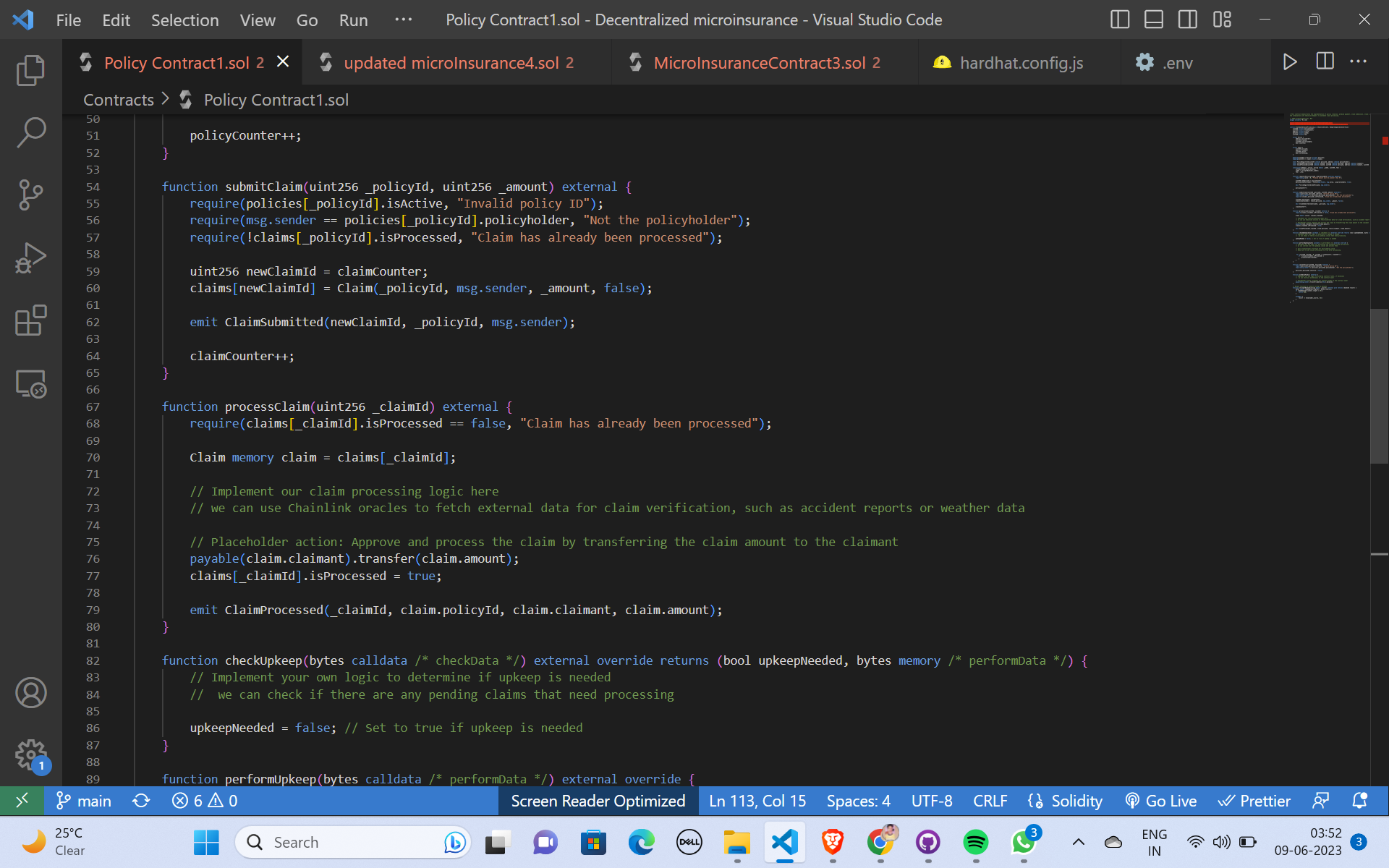Click the Accounts icon in activity bar
This screenshot has width=1389, height=868.
pos(30,692)
